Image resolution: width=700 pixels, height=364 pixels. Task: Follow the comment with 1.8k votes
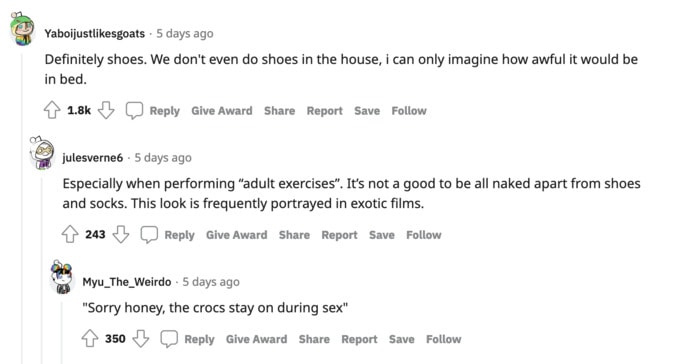tap(409, 111)
